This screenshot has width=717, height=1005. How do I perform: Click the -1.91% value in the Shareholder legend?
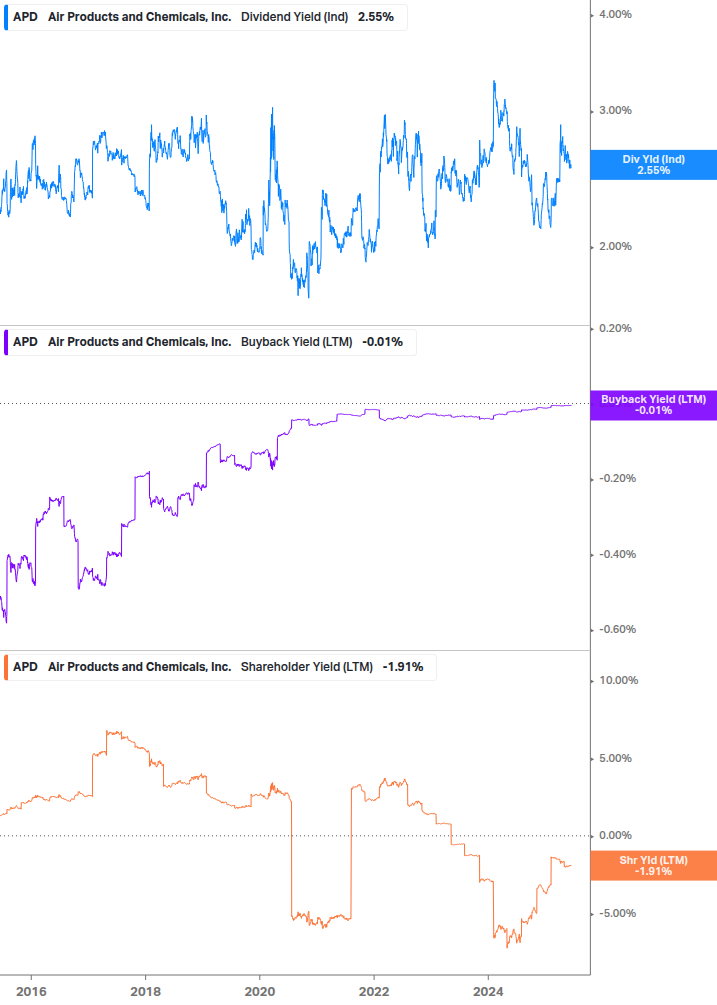(x=403, y=667)
